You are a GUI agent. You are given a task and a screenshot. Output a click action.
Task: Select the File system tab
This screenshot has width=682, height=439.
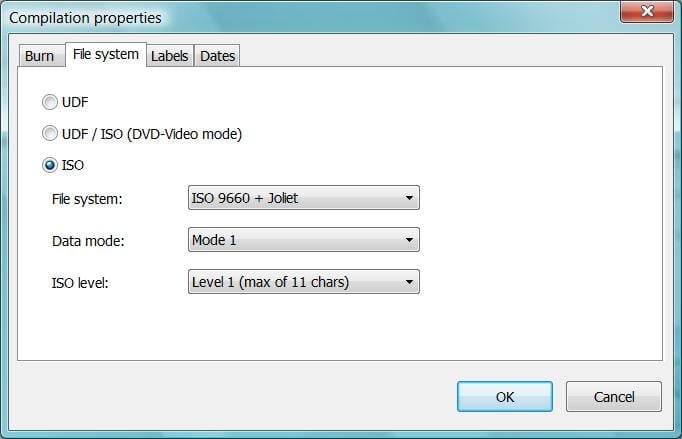click(x=106, y=54)
